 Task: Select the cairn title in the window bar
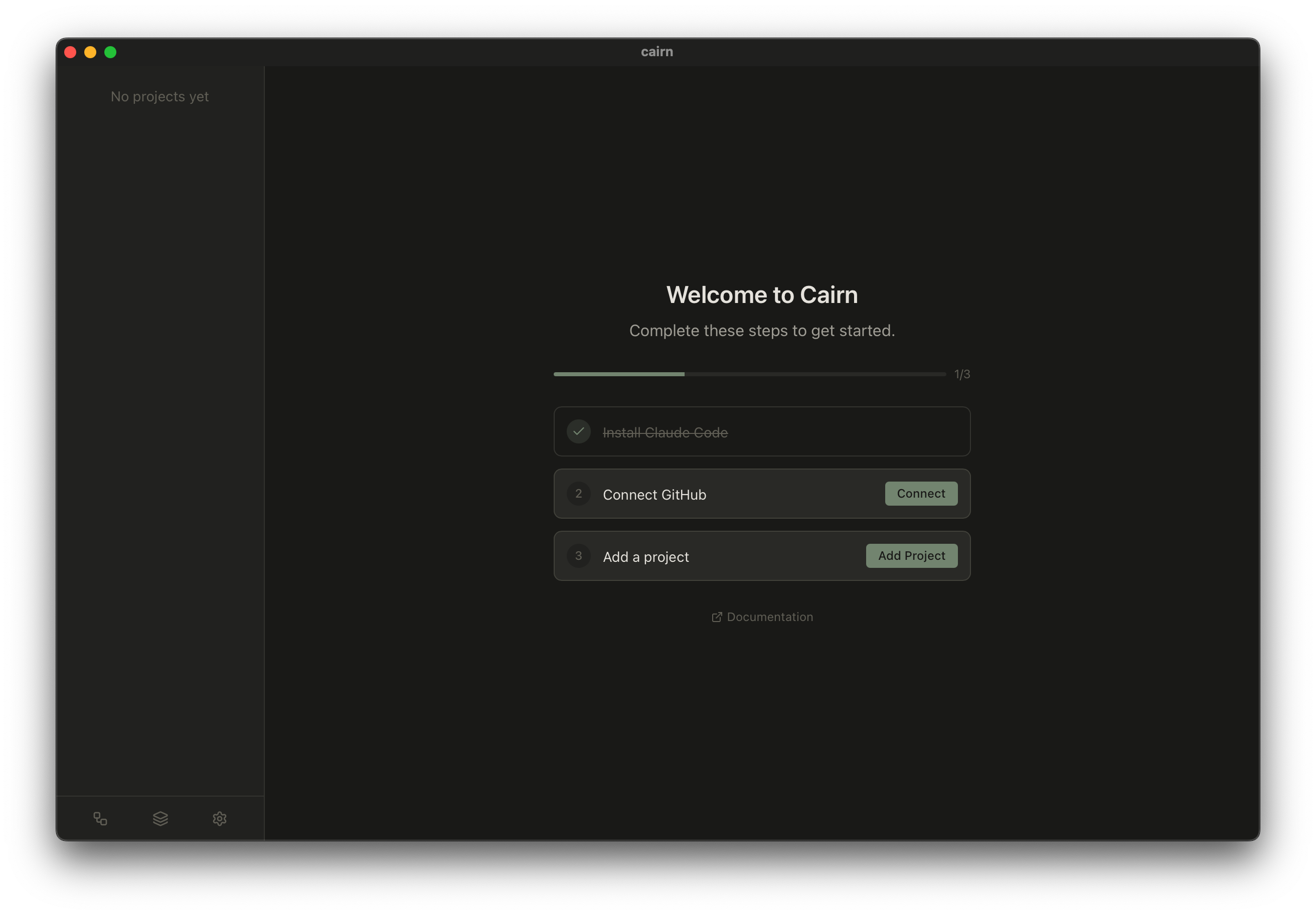(x=657, y=51)
